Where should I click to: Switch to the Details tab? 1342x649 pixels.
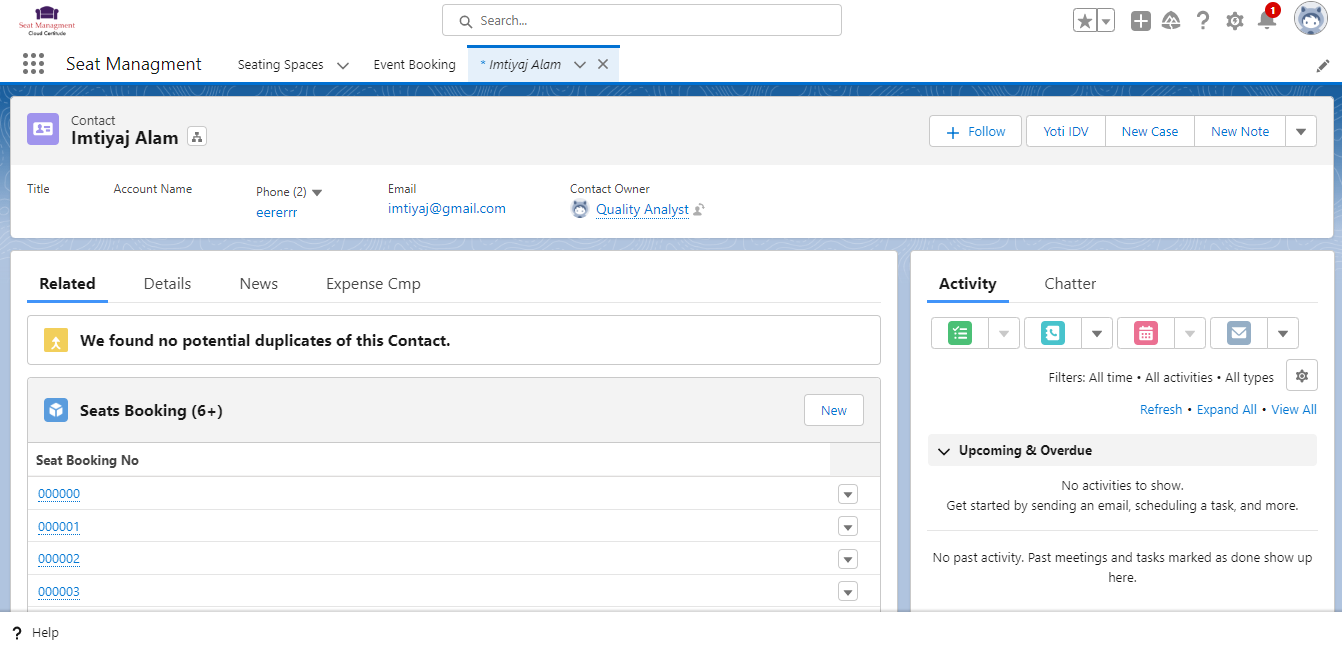pos(167,284)
